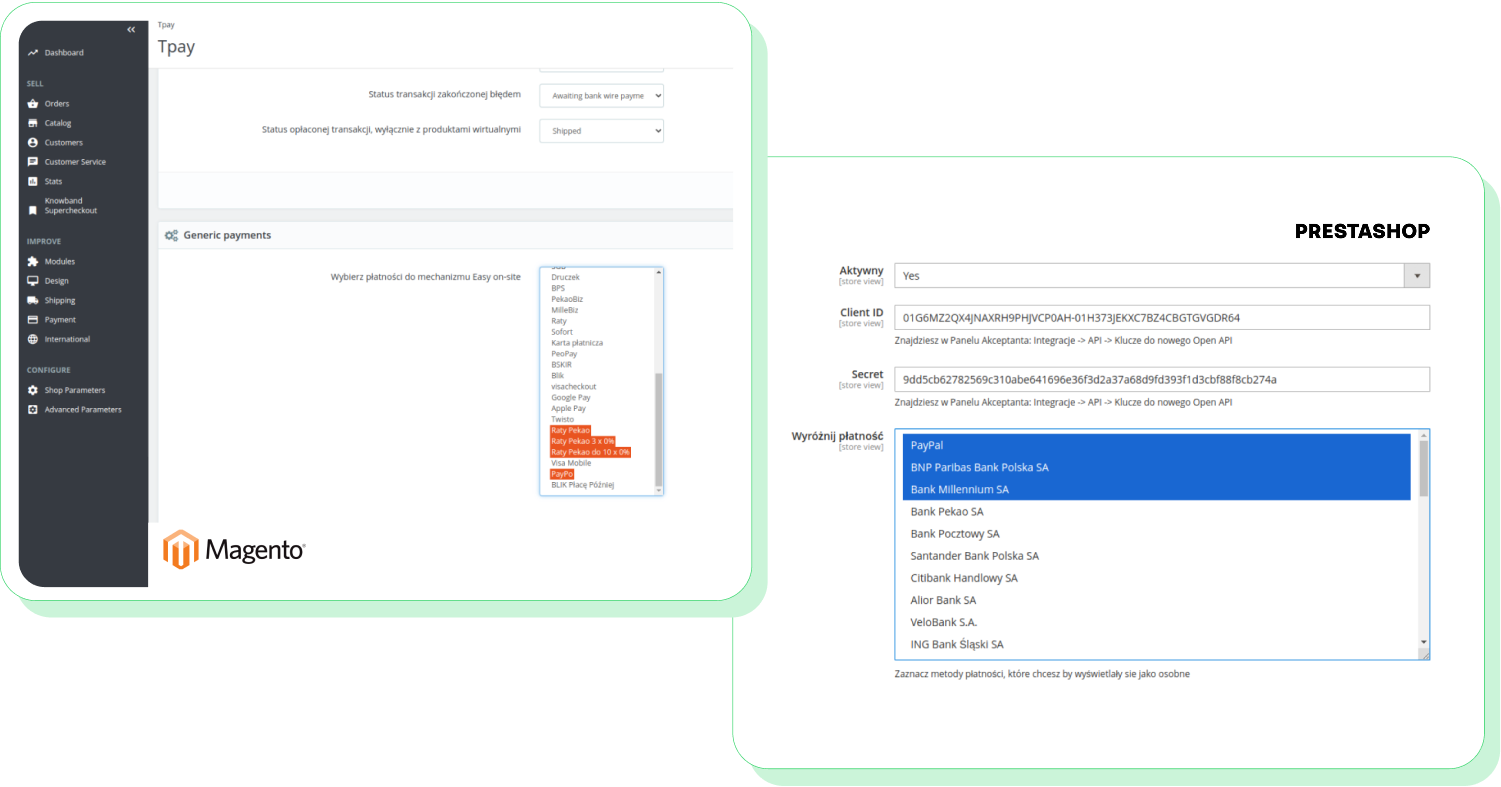Open Advanced Parameters menu item

(82, 410)
